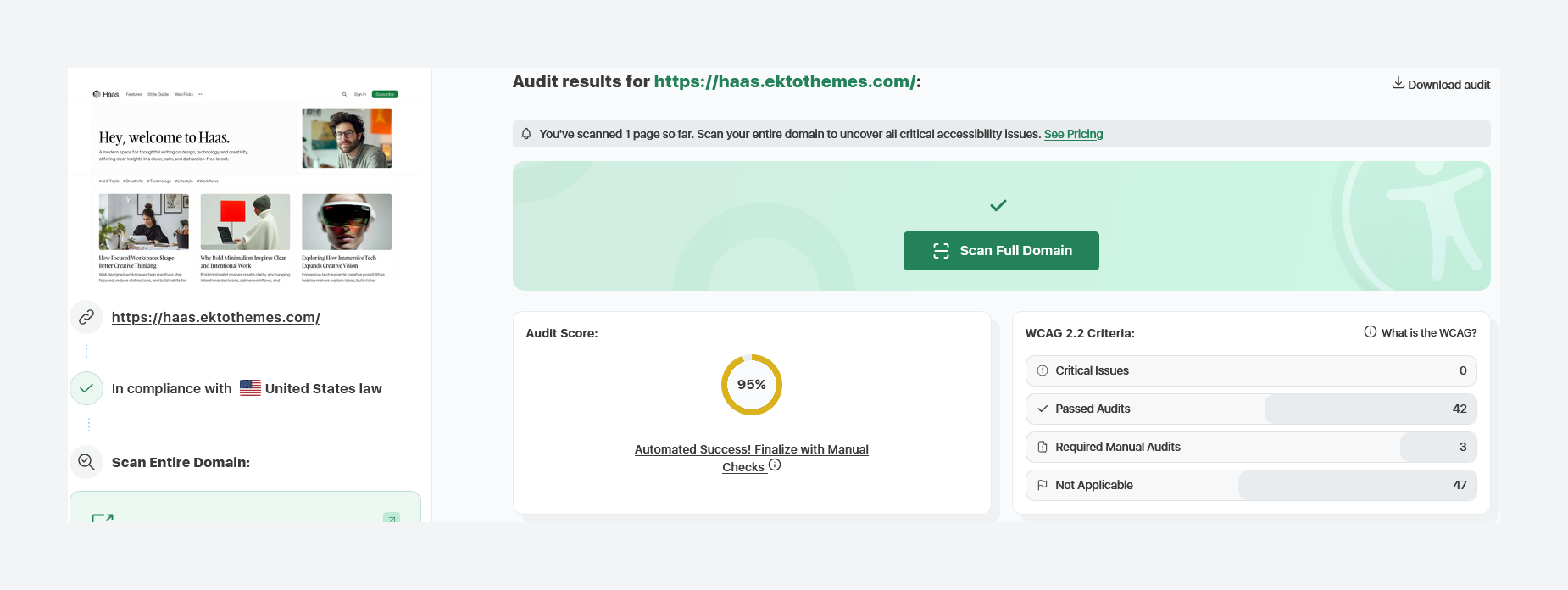Click the What is the WCAG? info icon
This screenshot has width=1568, height=590.
[1371, 331]
